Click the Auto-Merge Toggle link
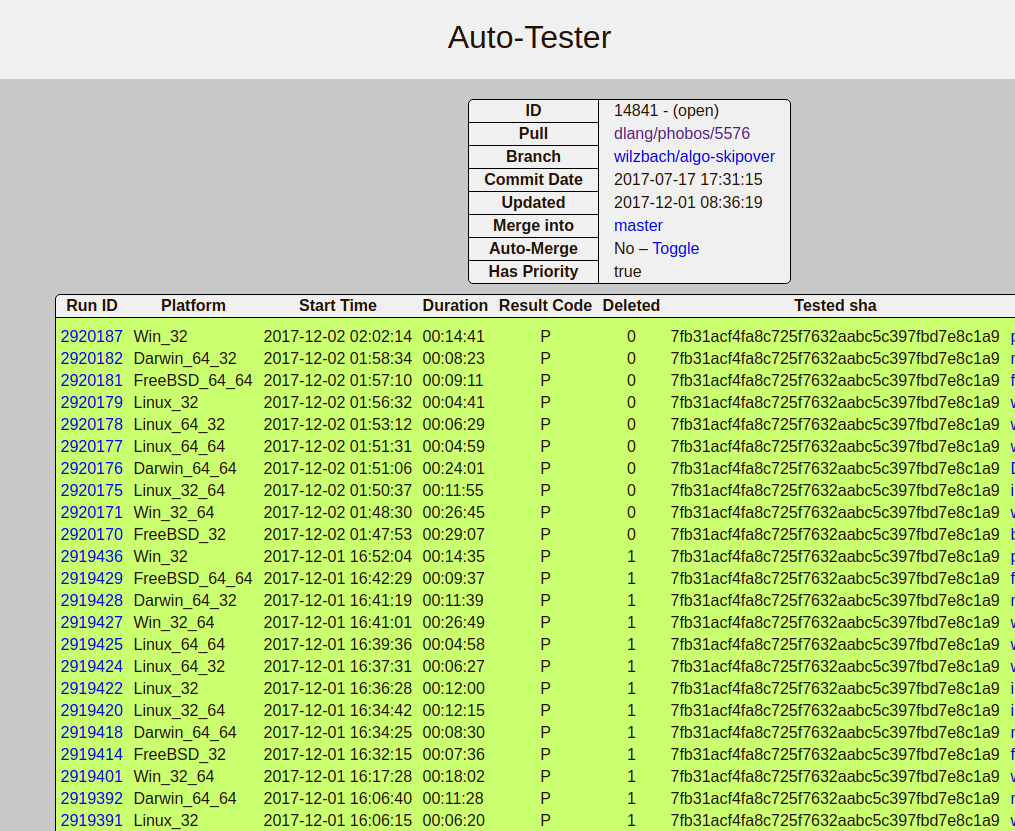This screenshot has width=1015, height=831. point(676,249)
